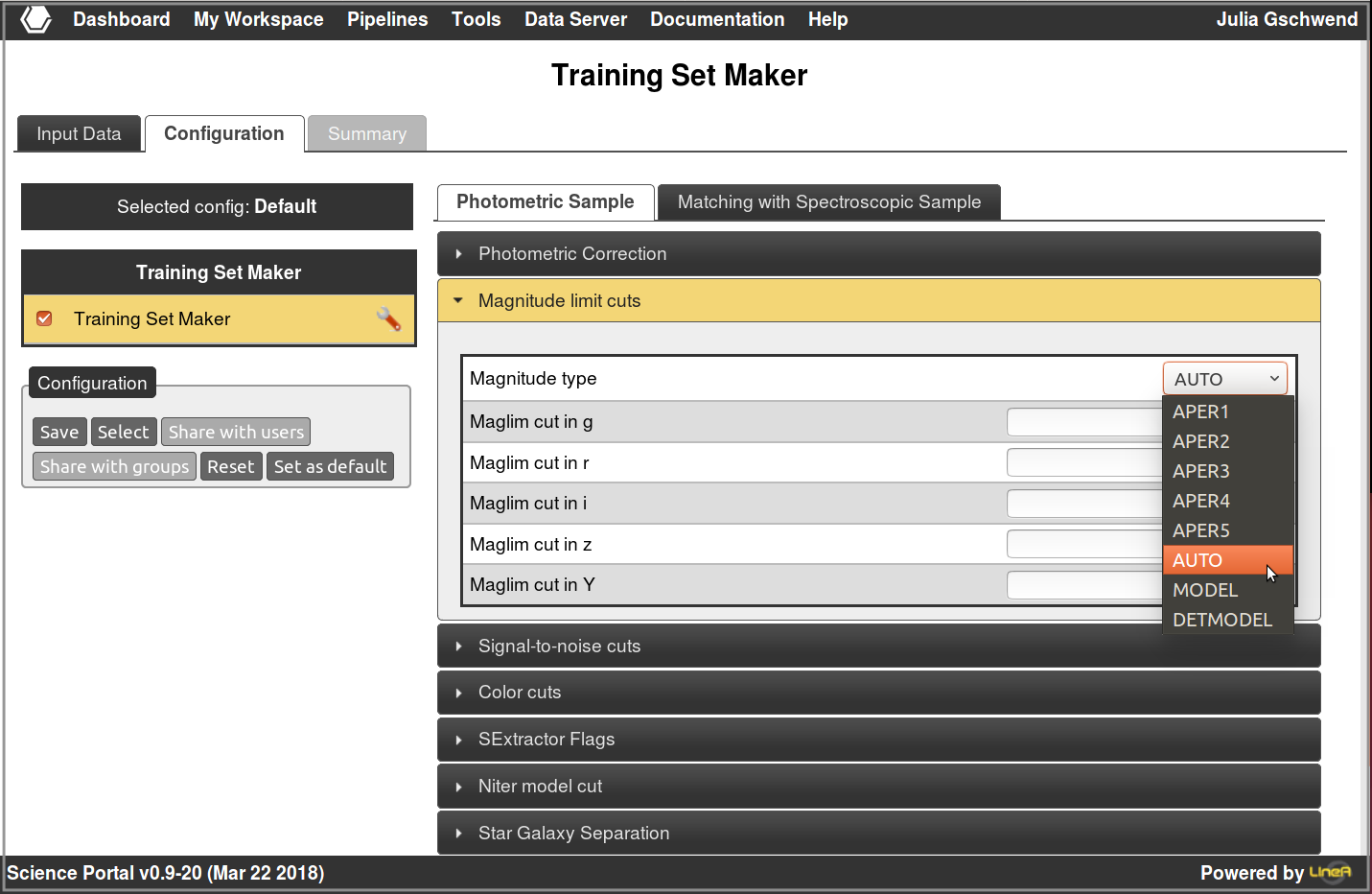This screenshot has width=1372, height=894.
Task: Click the Maglim cut in Y field
Action: click(1084, 585)
